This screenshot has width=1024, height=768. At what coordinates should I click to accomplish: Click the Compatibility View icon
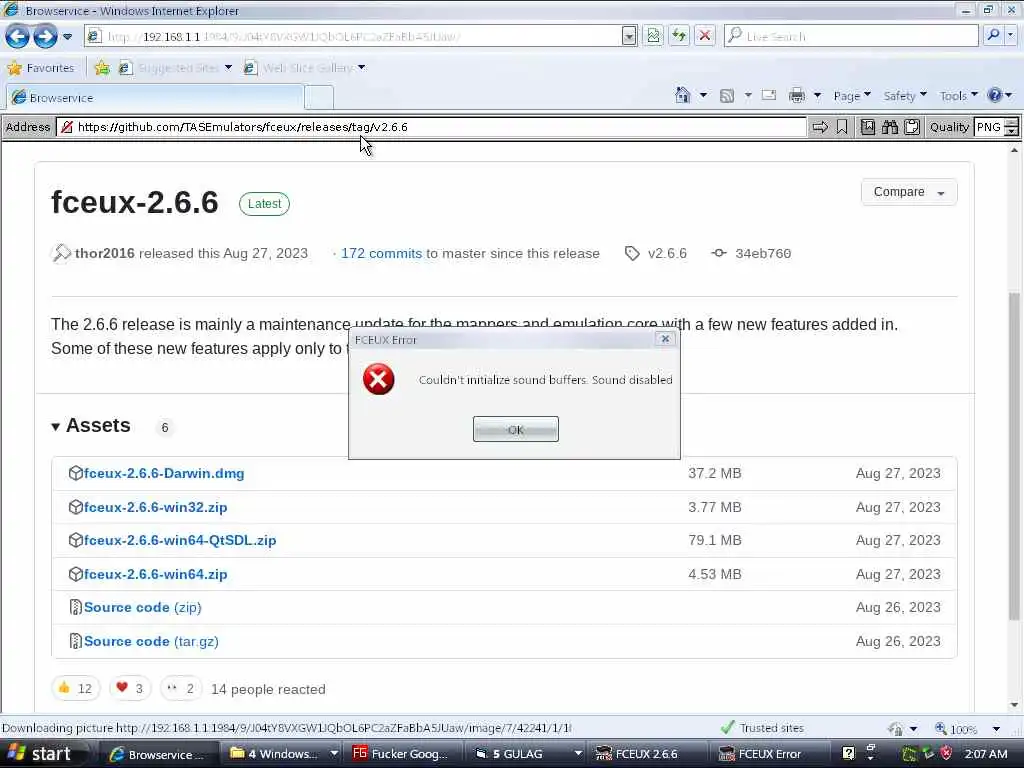point(653,36)
